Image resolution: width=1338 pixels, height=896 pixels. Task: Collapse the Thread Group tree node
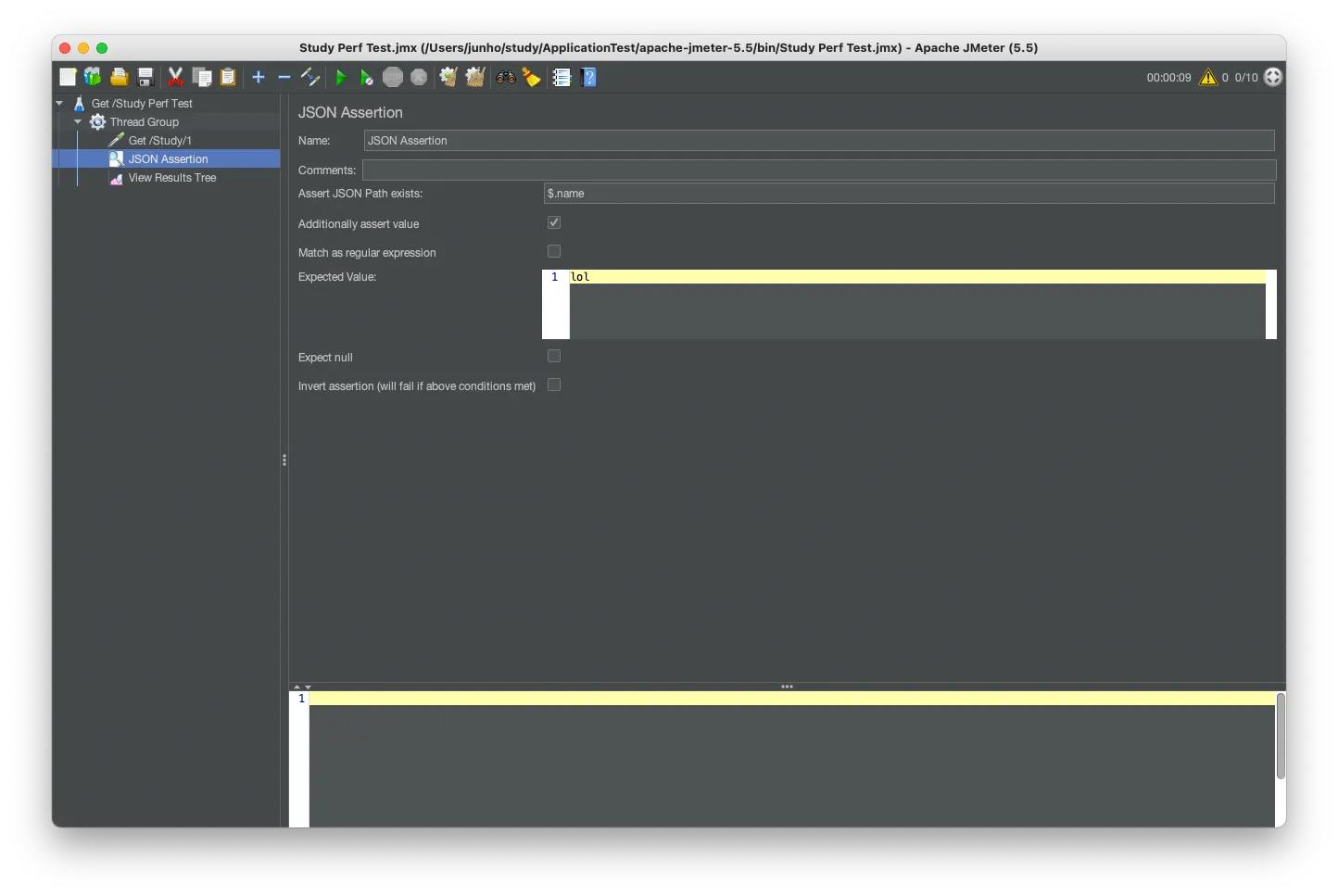pos(78,122)
